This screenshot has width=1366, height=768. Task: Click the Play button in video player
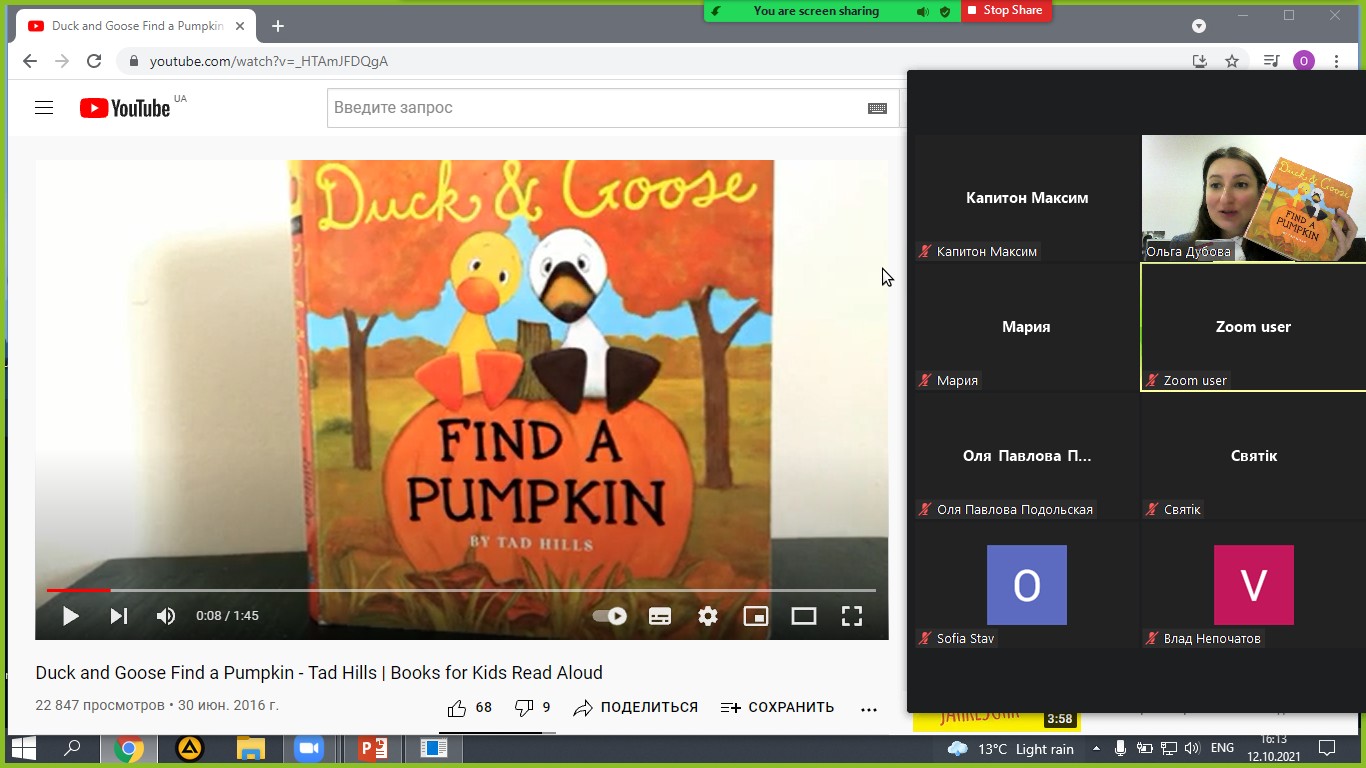(70, 616)
